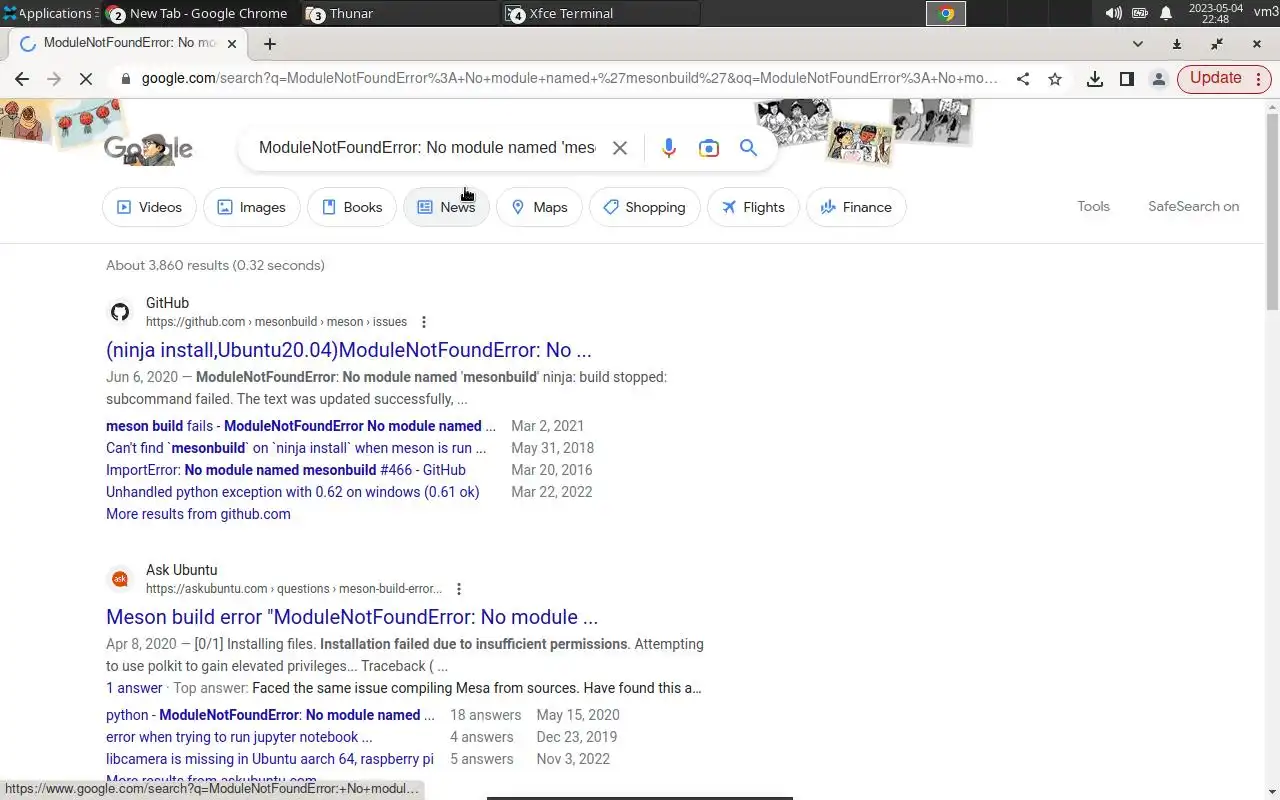Screen dimensions: 1280x800
Task: Click the blue magnifier search button
Action: (x=748, y=148)
